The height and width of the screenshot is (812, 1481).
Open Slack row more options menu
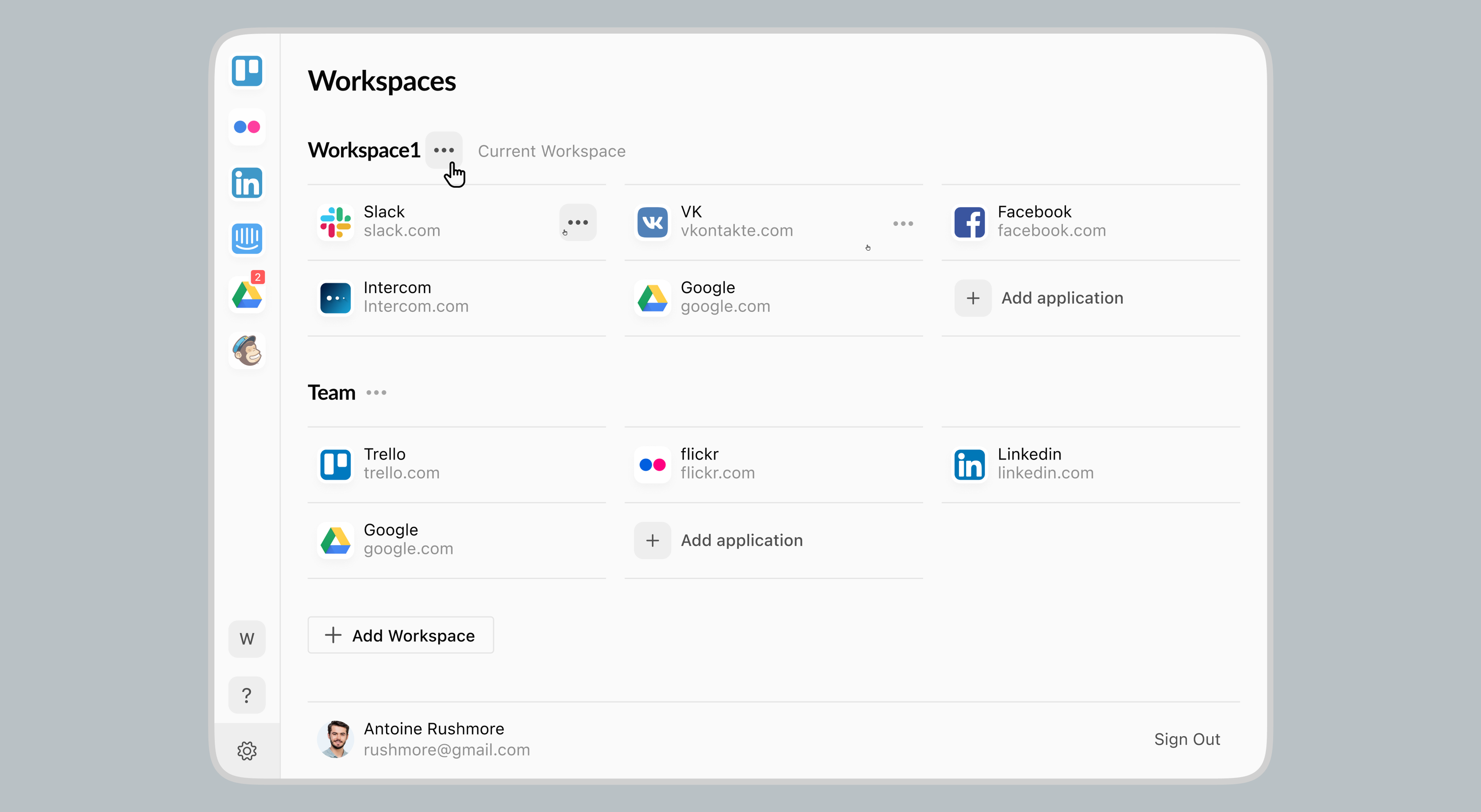[578, 222]
